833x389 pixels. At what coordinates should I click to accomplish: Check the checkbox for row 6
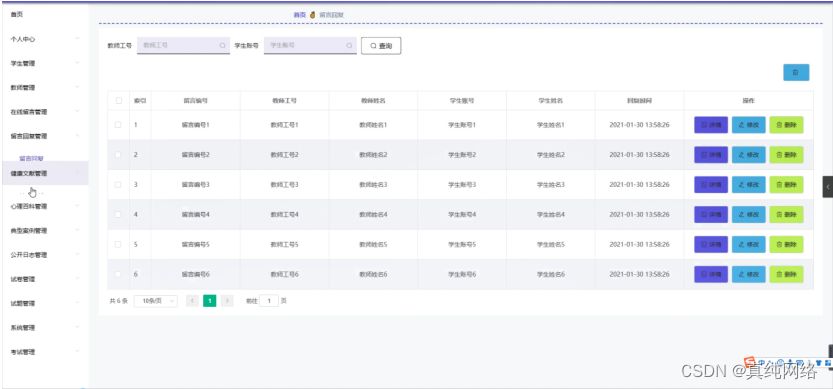[118, 274]
